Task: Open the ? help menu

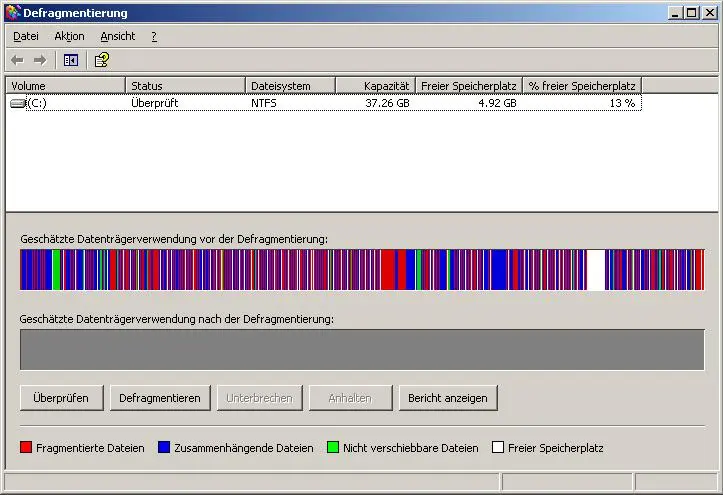Action: tap(154, 36)
